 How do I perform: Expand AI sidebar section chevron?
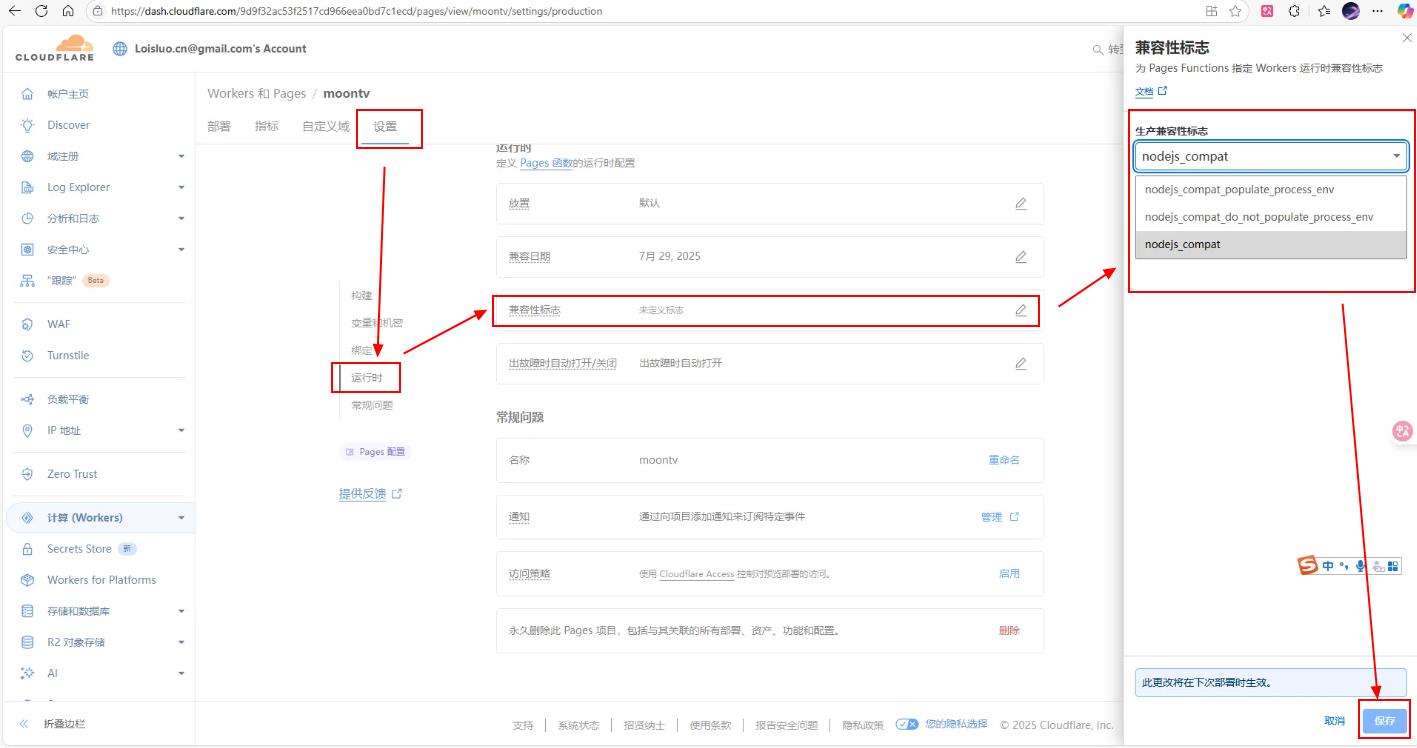181,674
